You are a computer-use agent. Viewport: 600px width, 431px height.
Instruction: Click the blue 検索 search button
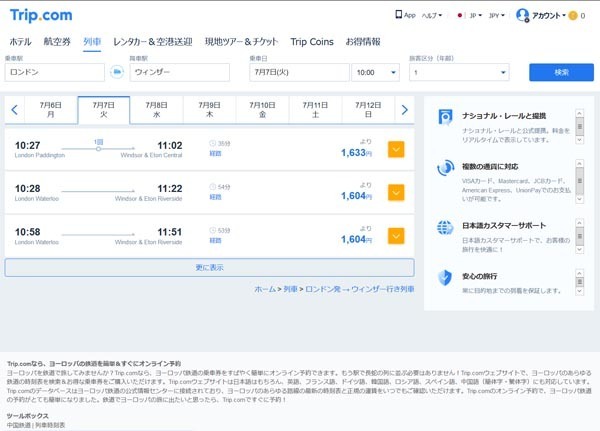[x=561, y=72]
